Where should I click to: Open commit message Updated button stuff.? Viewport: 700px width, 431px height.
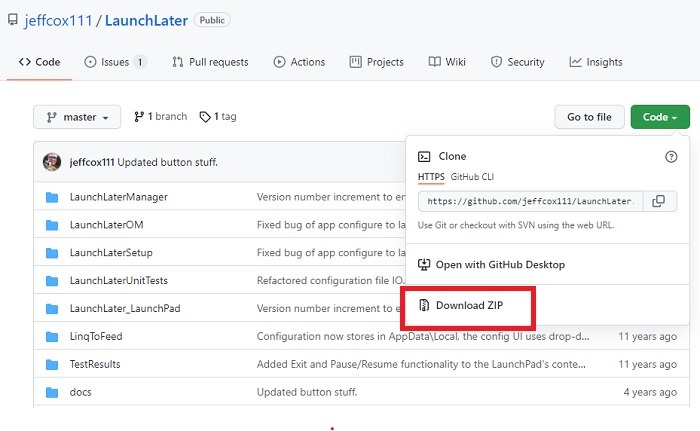(167, 162)
